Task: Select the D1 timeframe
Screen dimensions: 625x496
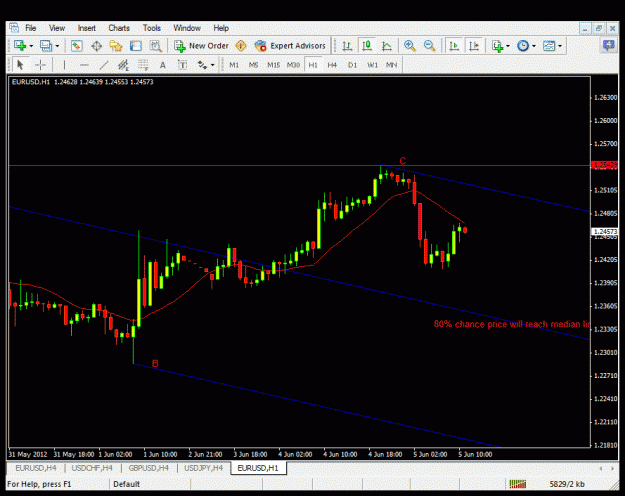Action: 352,65
